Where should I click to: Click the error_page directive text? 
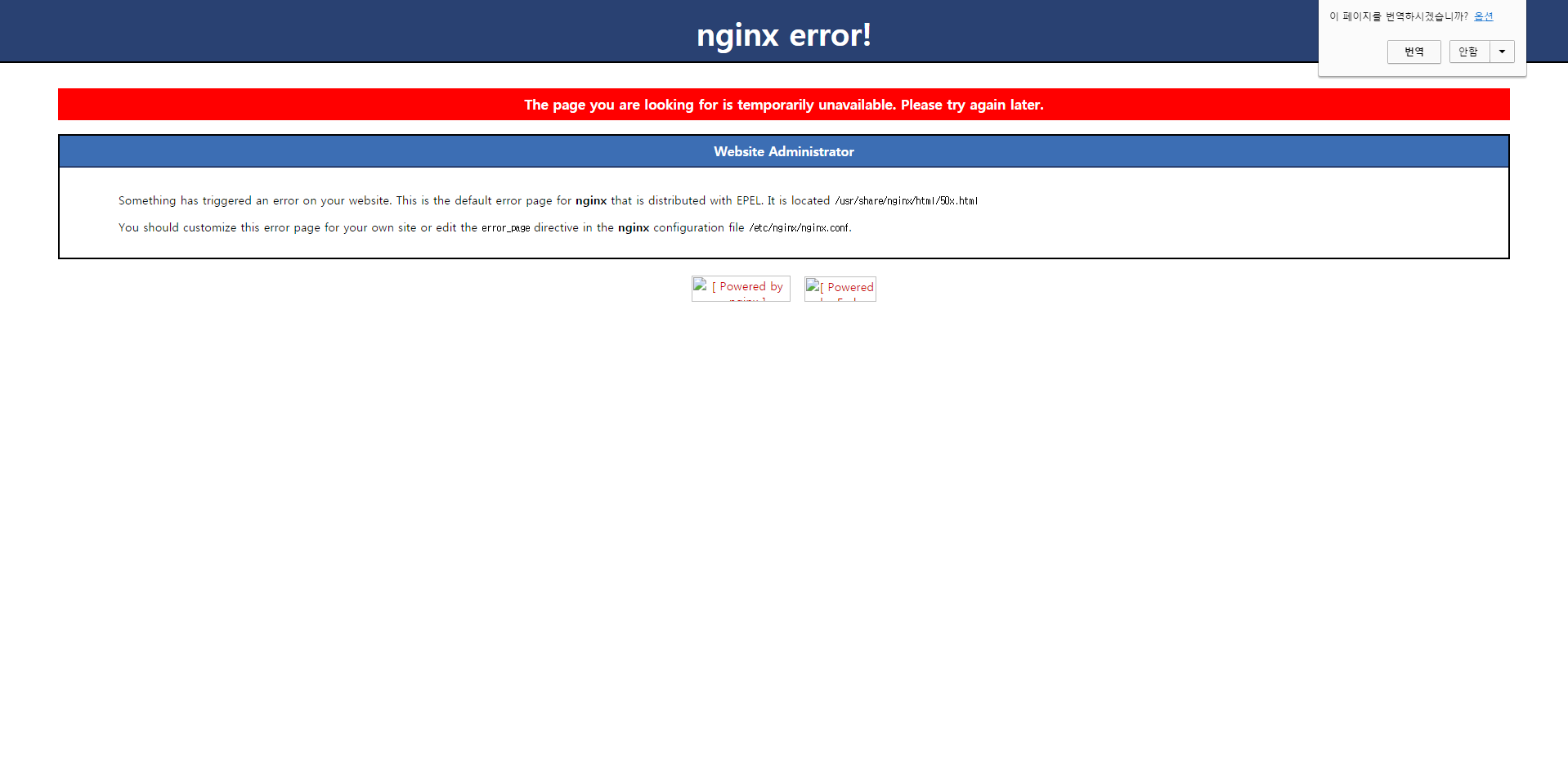505,228
